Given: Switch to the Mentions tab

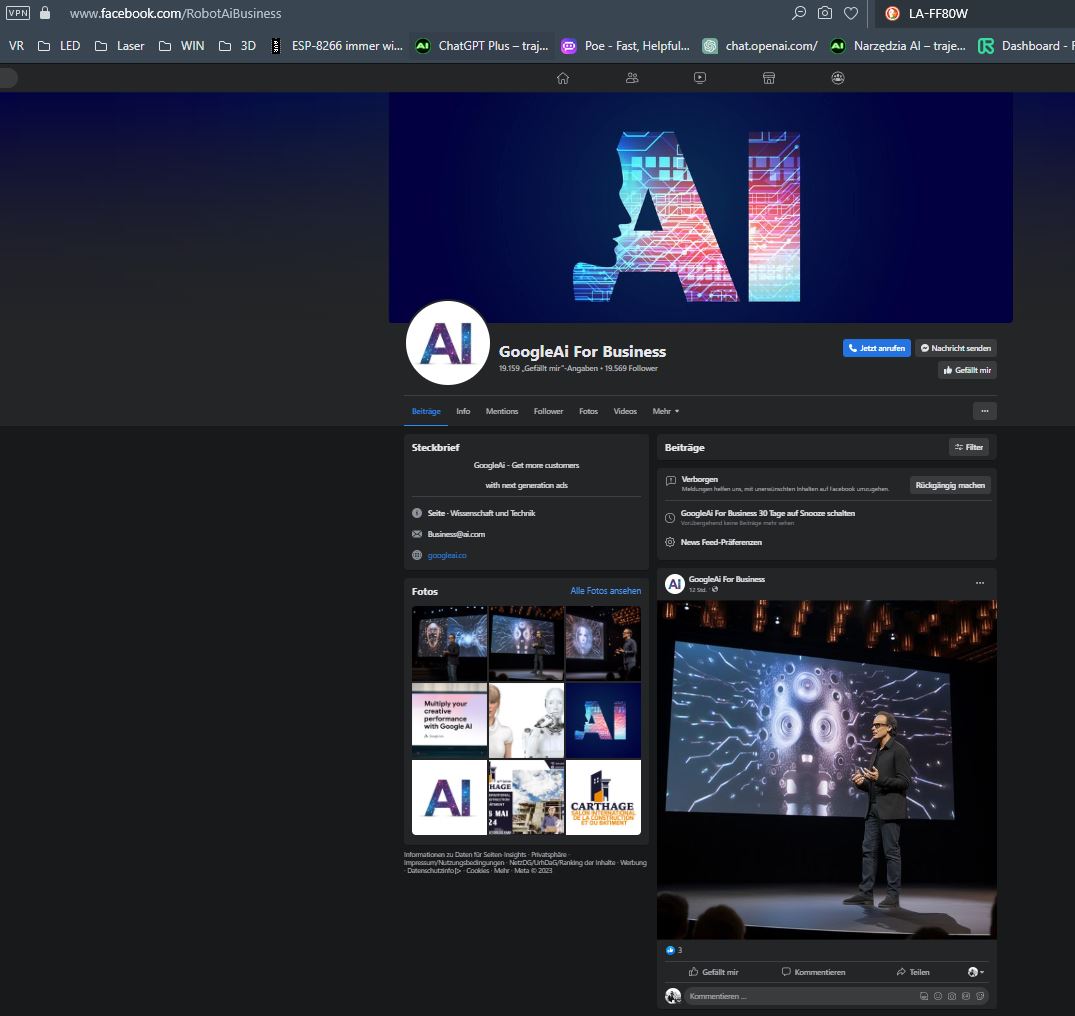Looking at the screenshot, I should pos(502,411).
